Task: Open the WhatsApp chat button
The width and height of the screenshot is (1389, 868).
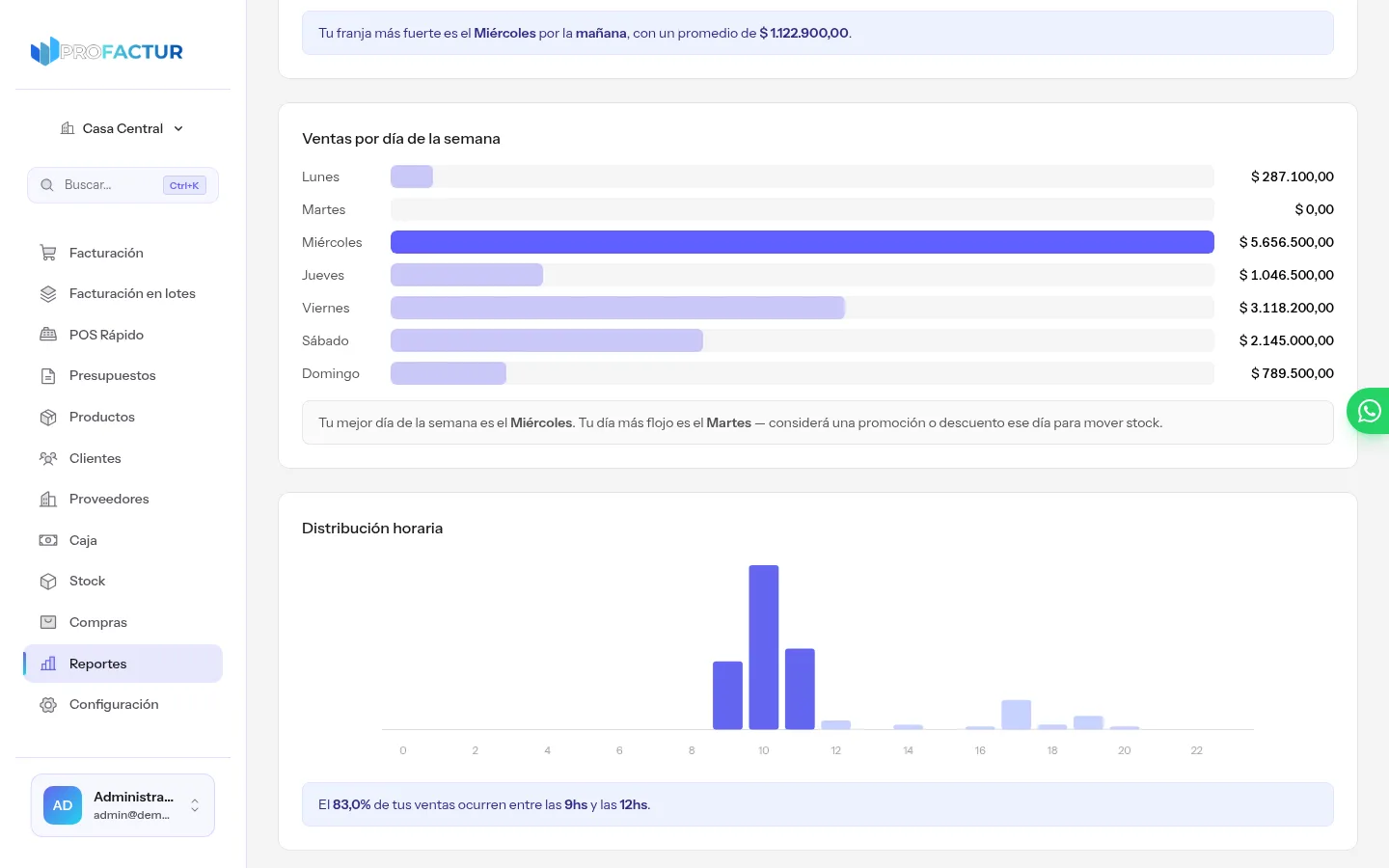Action: pyautogui.click(x=1369, y=411)
